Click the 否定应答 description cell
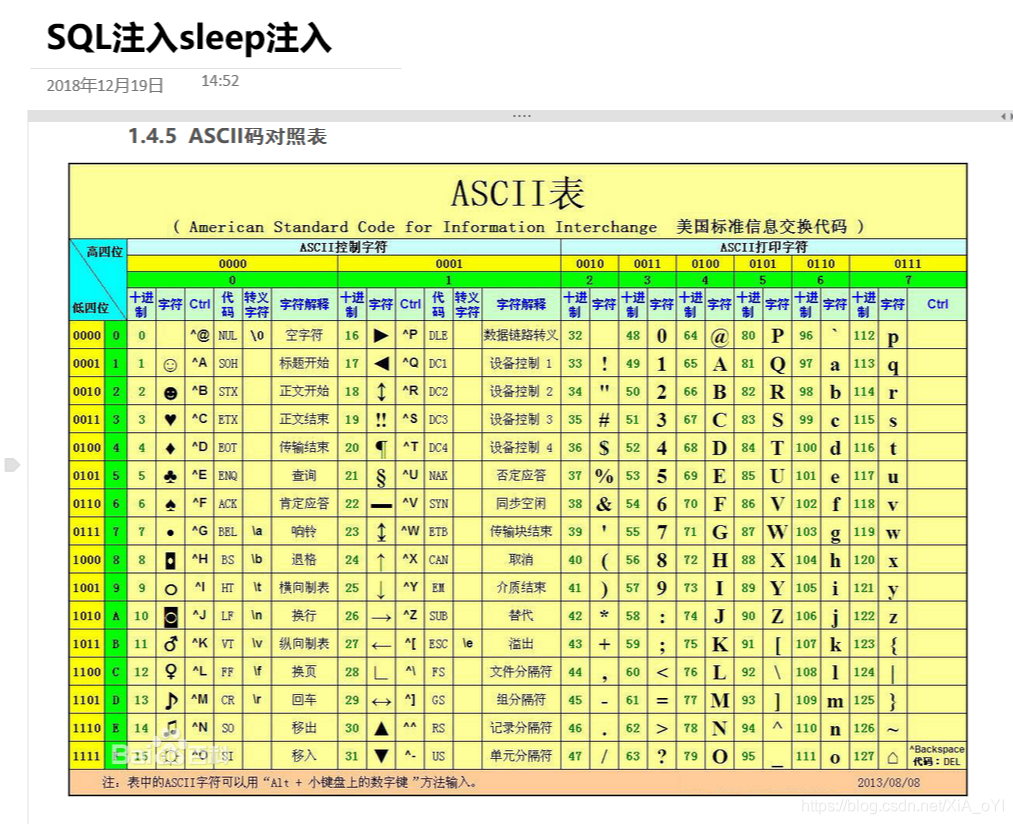The width and height of the screenshot is (1013, 824). pyautogui.click(x=521, y=476)
